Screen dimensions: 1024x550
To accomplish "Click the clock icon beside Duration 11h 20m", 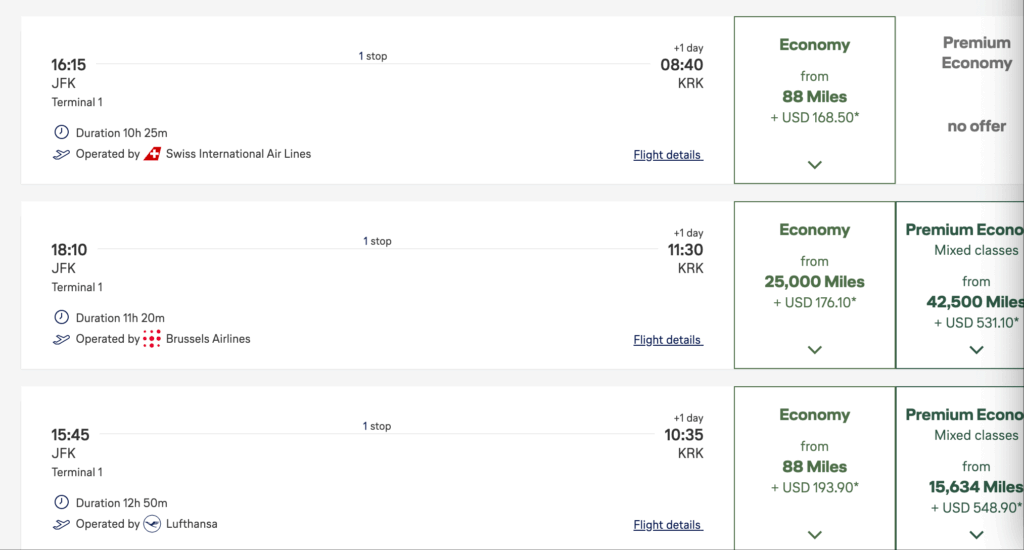I will (x=61, y=317).
